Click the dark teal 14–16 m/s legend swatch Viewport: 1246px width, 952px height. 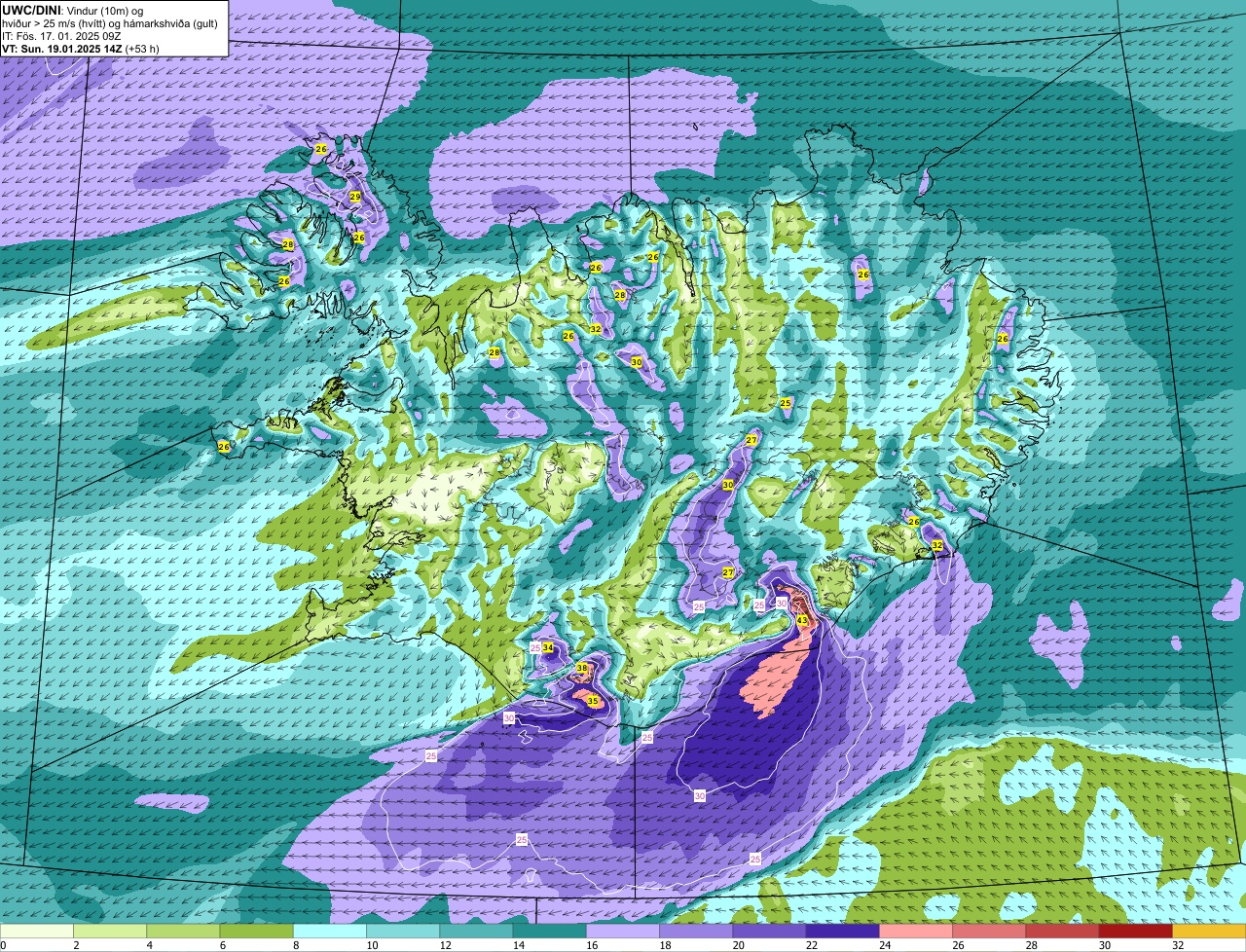pyautogui.click(x=550, y=932)
